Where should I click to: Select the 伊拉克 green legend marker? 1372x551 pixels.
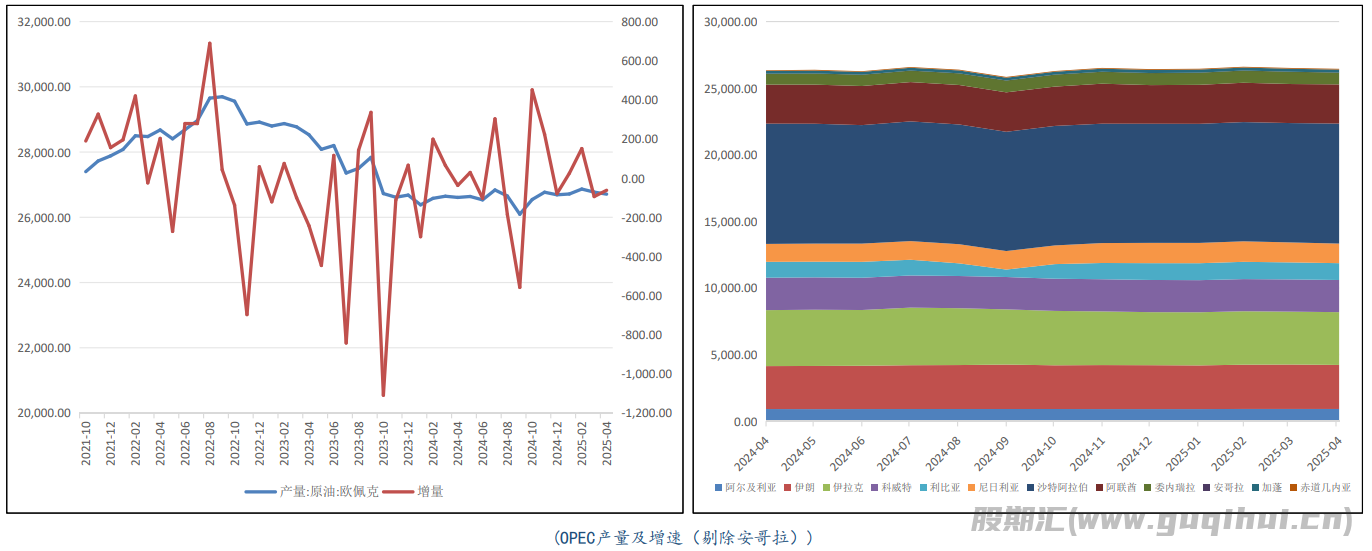tap(825, 488)
